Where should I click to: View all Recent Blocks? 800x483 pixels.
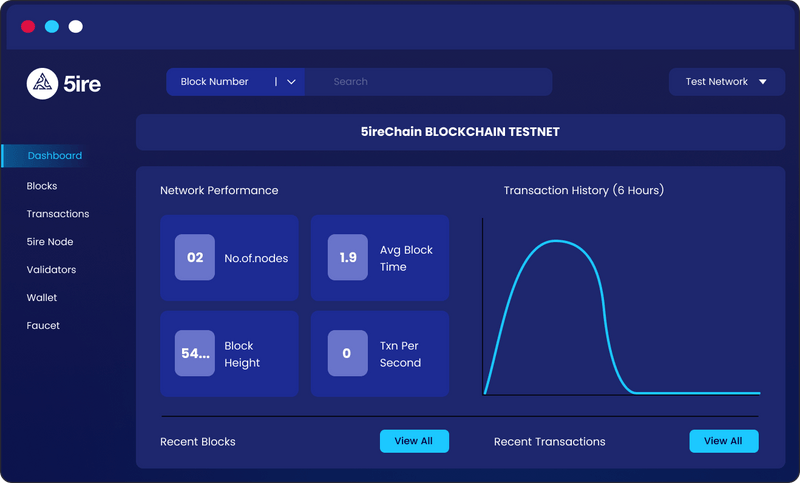coord(414,441)
